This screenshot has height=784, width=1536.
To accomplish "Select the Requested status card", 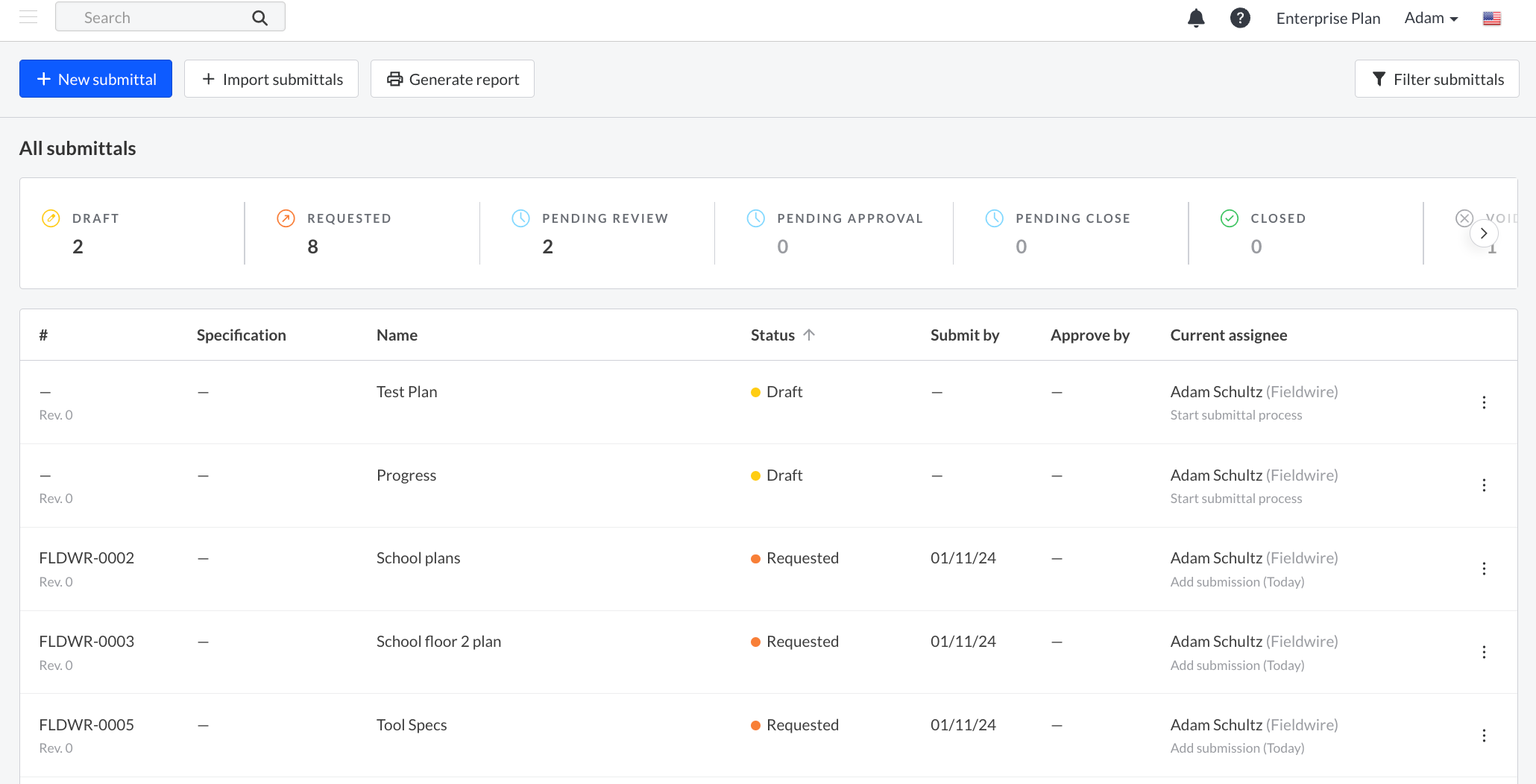I will point(362,233).
